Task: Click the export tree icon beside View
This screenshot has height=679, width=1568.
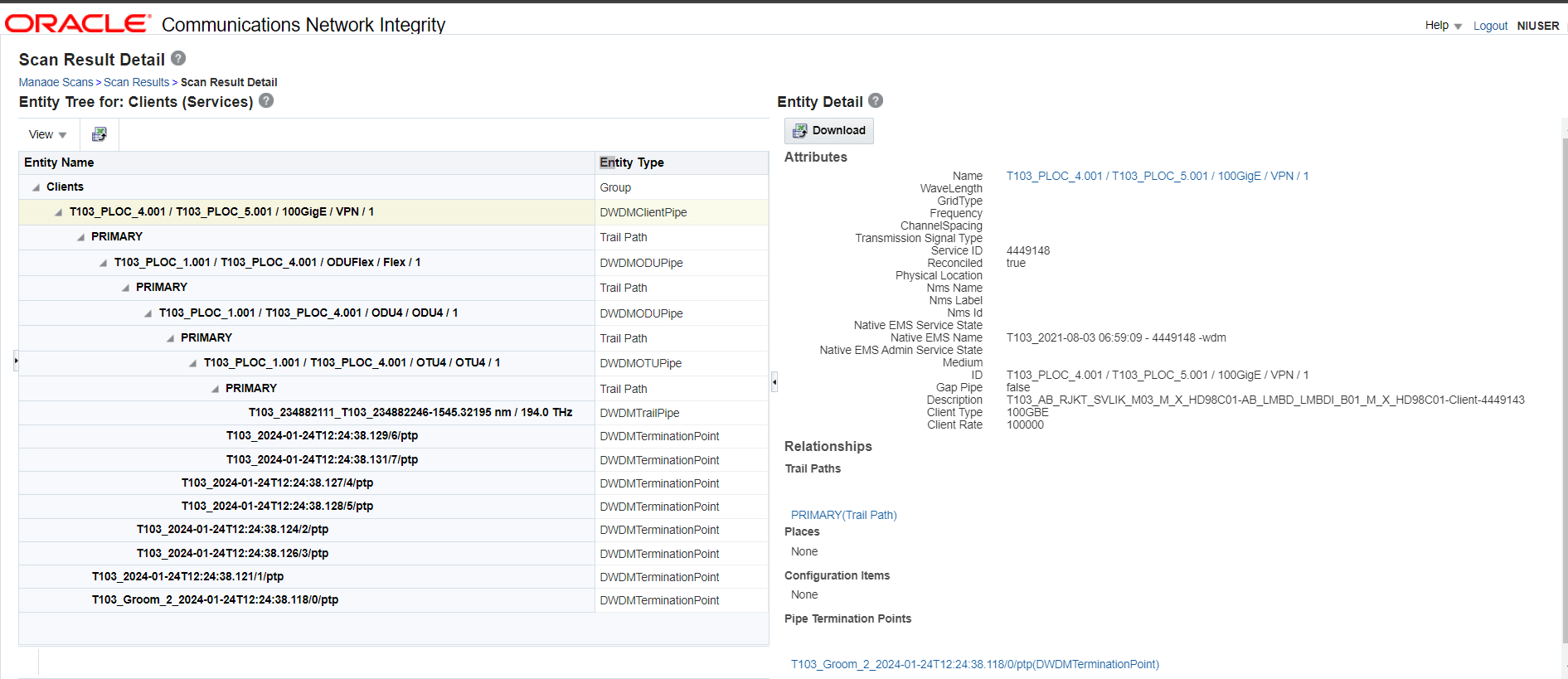Action: tap(99, 134)
